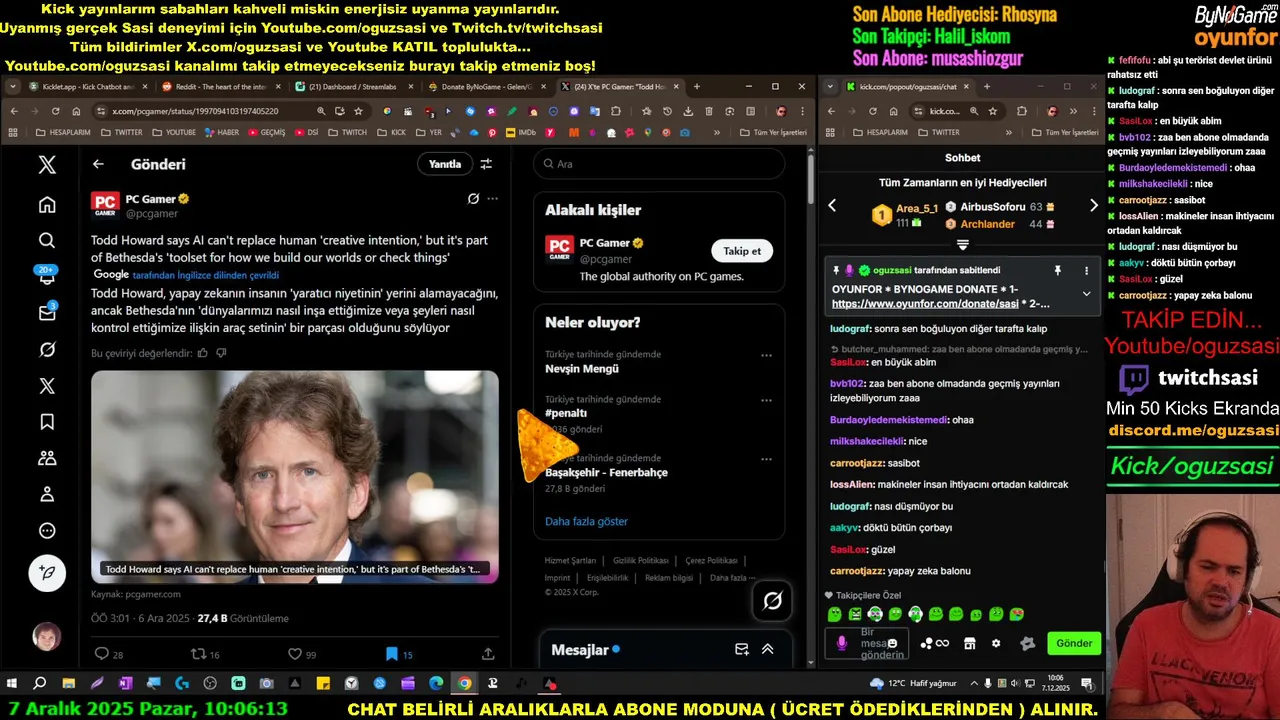Open oyunfor.com donate link in pinned message
The height and width of the screenshot is (720, 1280).
point(925,303)
